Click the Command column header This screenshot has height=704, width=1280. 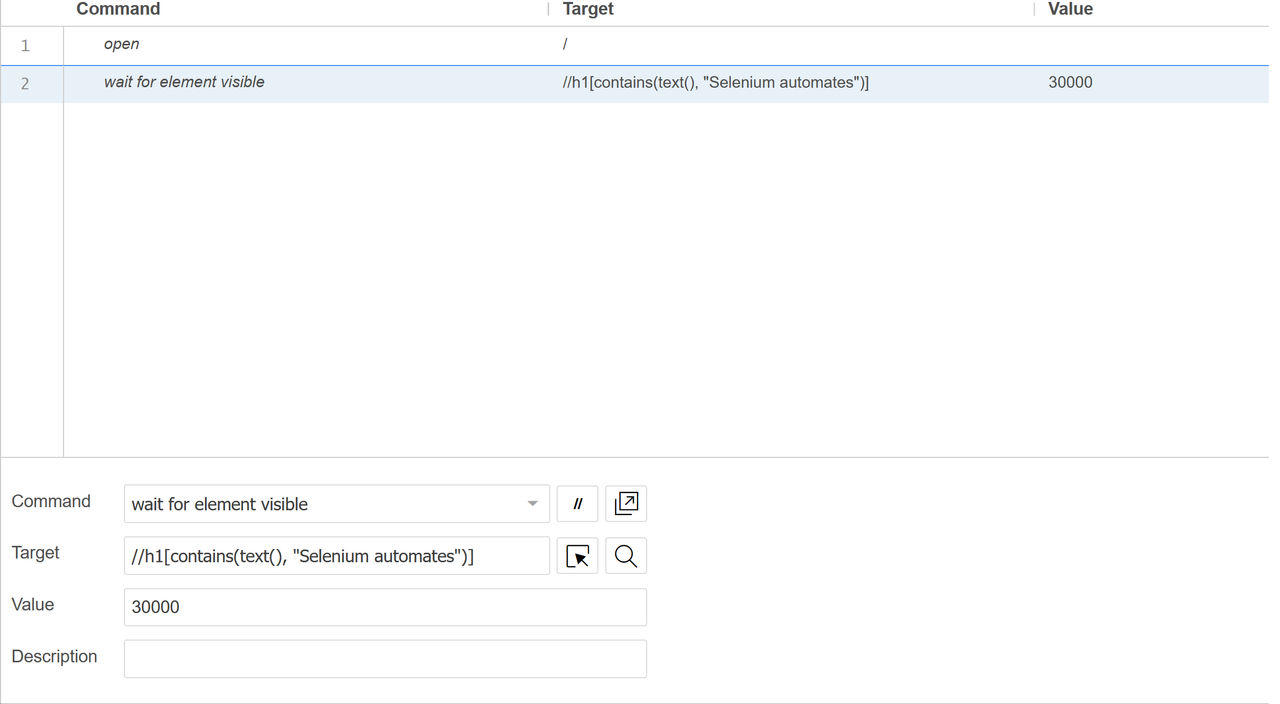click(x=118, y=9)
